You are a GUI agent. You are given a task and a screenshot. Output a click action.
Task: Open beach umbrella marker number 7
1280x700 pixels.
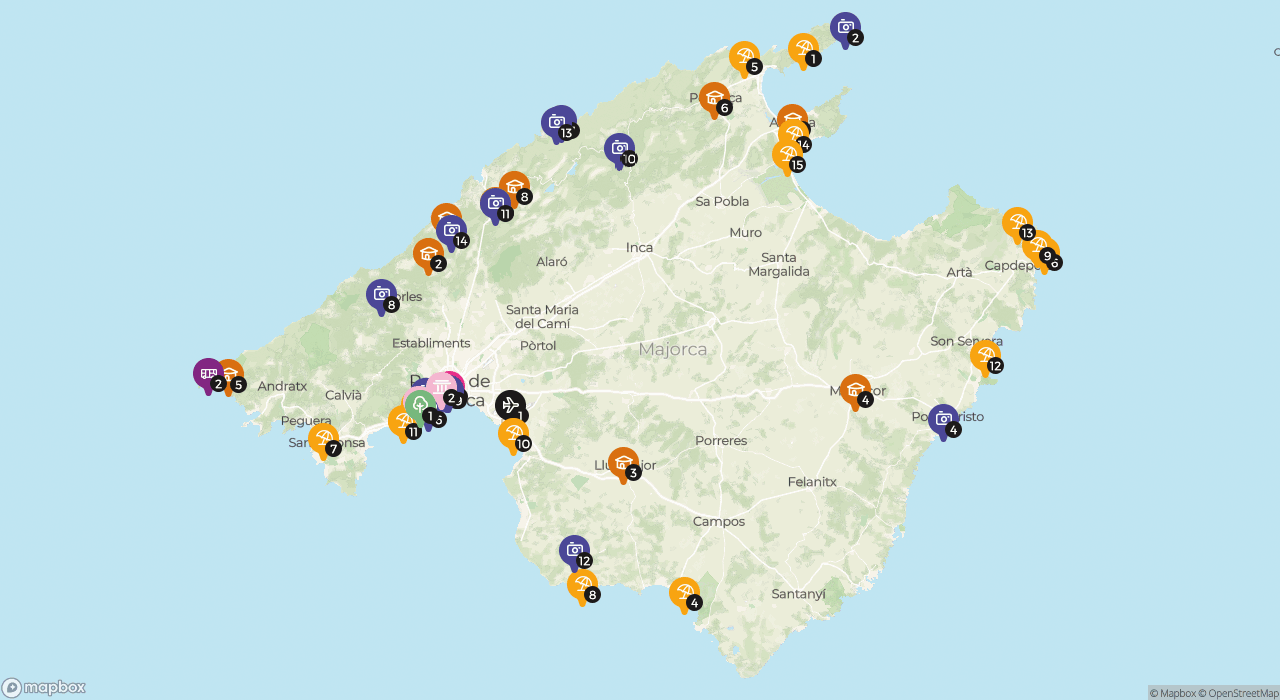pos(323,438)
